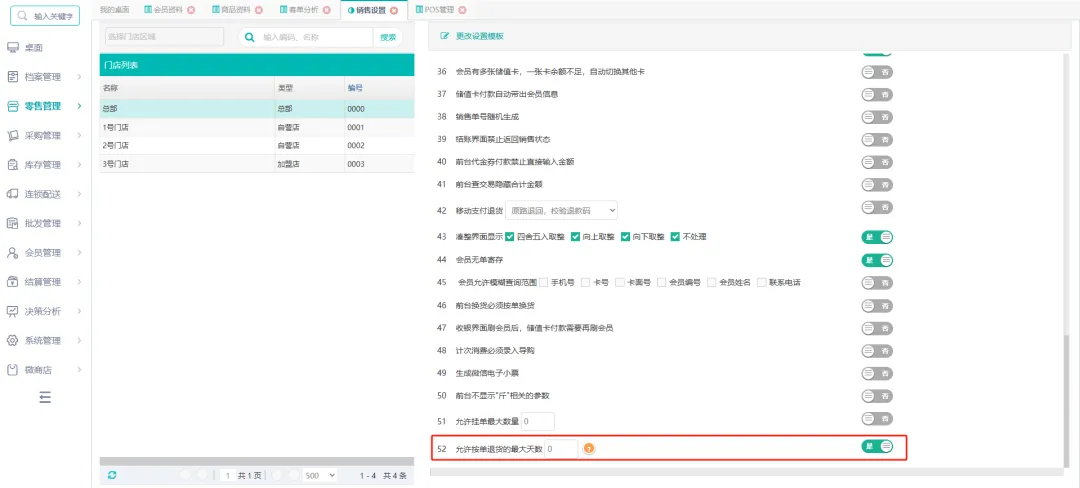Expand 连锁配送 with its chevron
The height and width of the screenshot is (488, 1080).
coord(80,194)
